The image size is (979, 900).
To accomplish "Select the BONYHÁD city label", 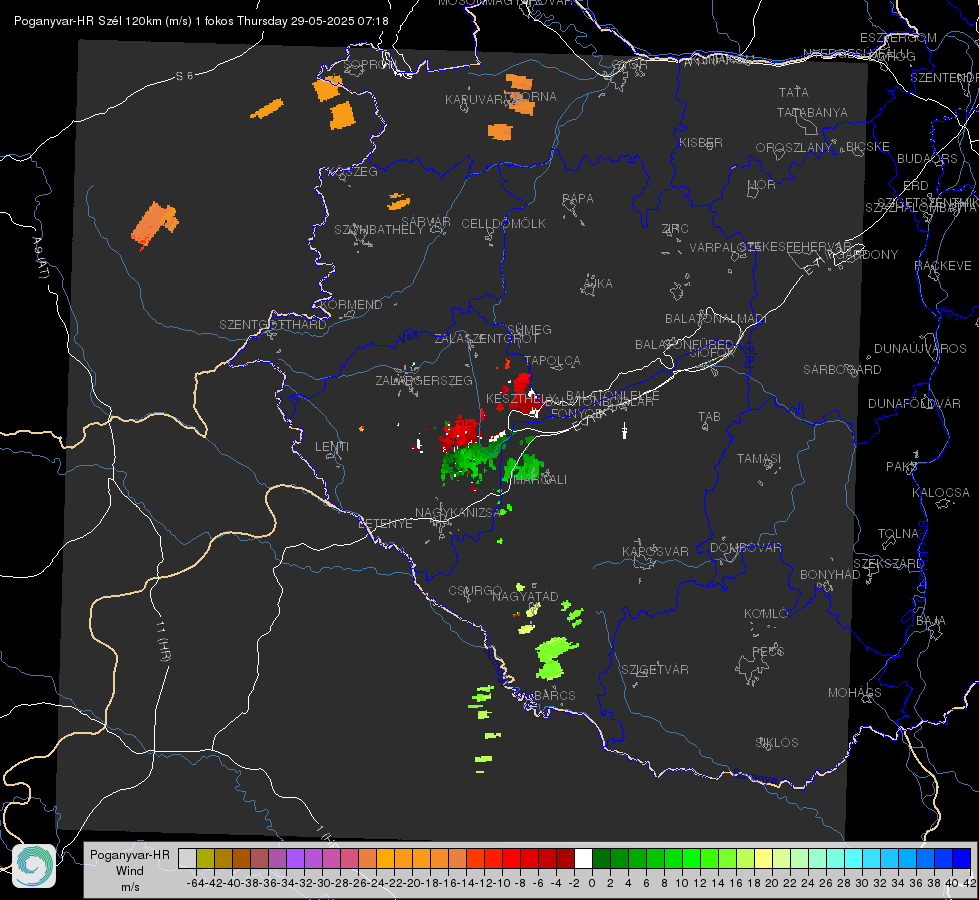I will pos(830,575).
